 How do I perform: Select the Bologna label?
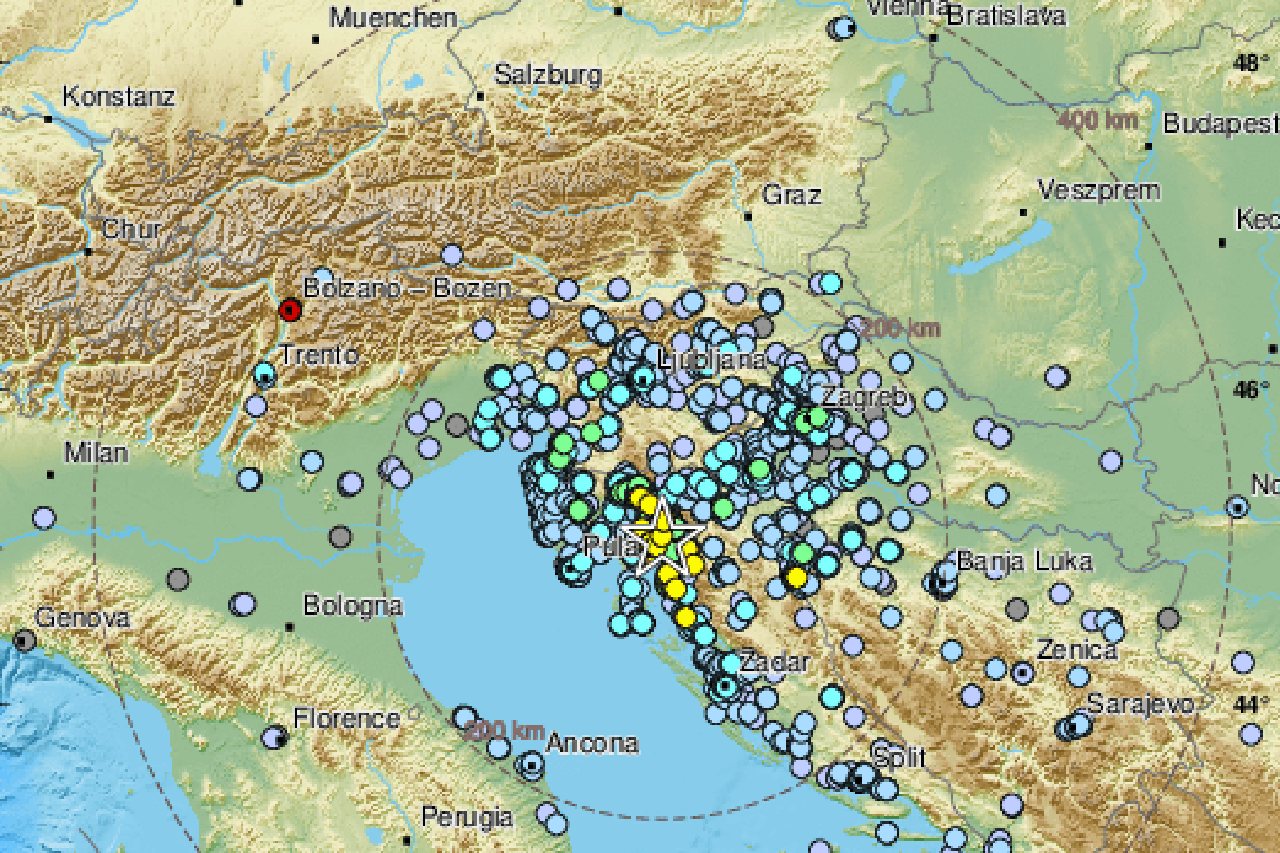[353, 606]
